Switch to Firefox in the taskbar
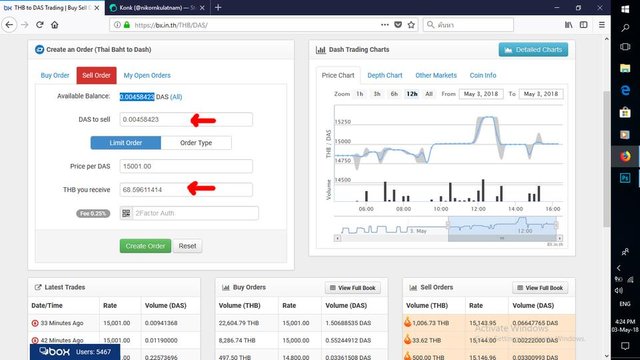 pyautogui.click(x=625, y=156)
